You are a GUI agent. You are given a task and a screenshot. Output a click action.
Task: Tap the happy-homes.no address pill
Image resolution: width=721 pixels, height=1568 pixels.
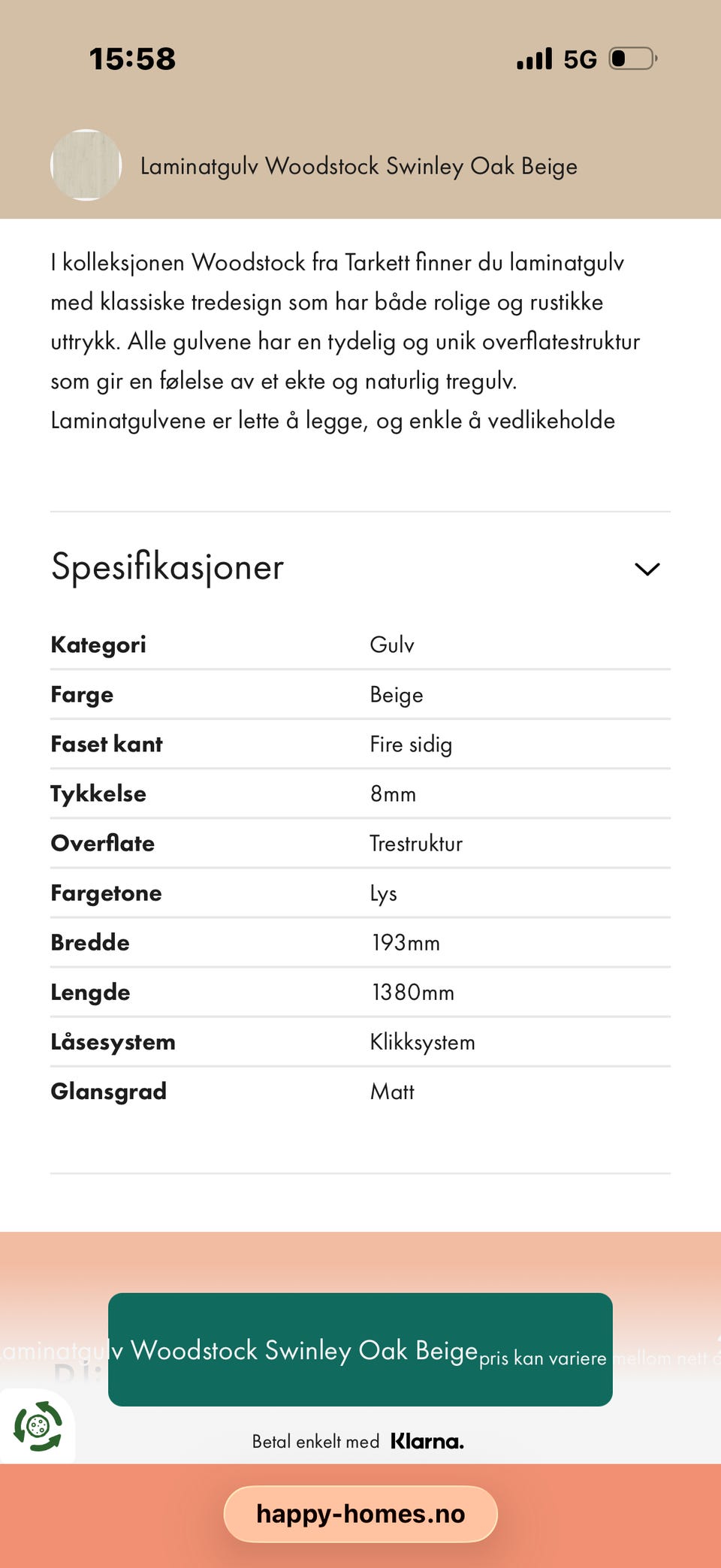click(x=360, y=1513)
